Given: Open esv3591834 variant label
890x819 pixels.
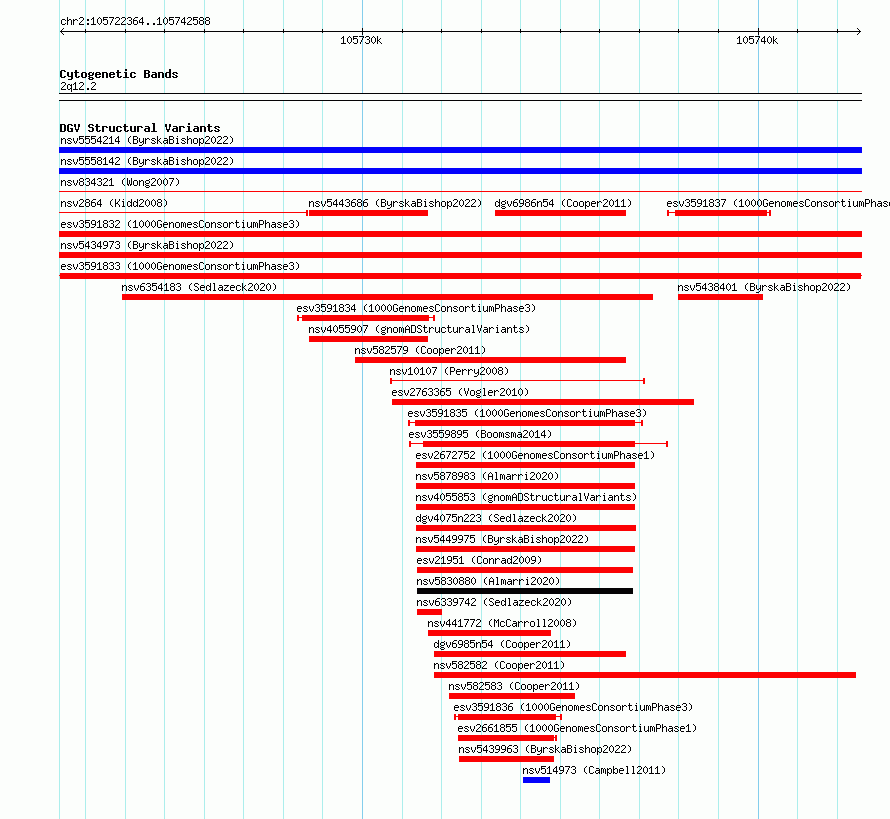Looking at the screenshot, I should (x=416, y=308).
